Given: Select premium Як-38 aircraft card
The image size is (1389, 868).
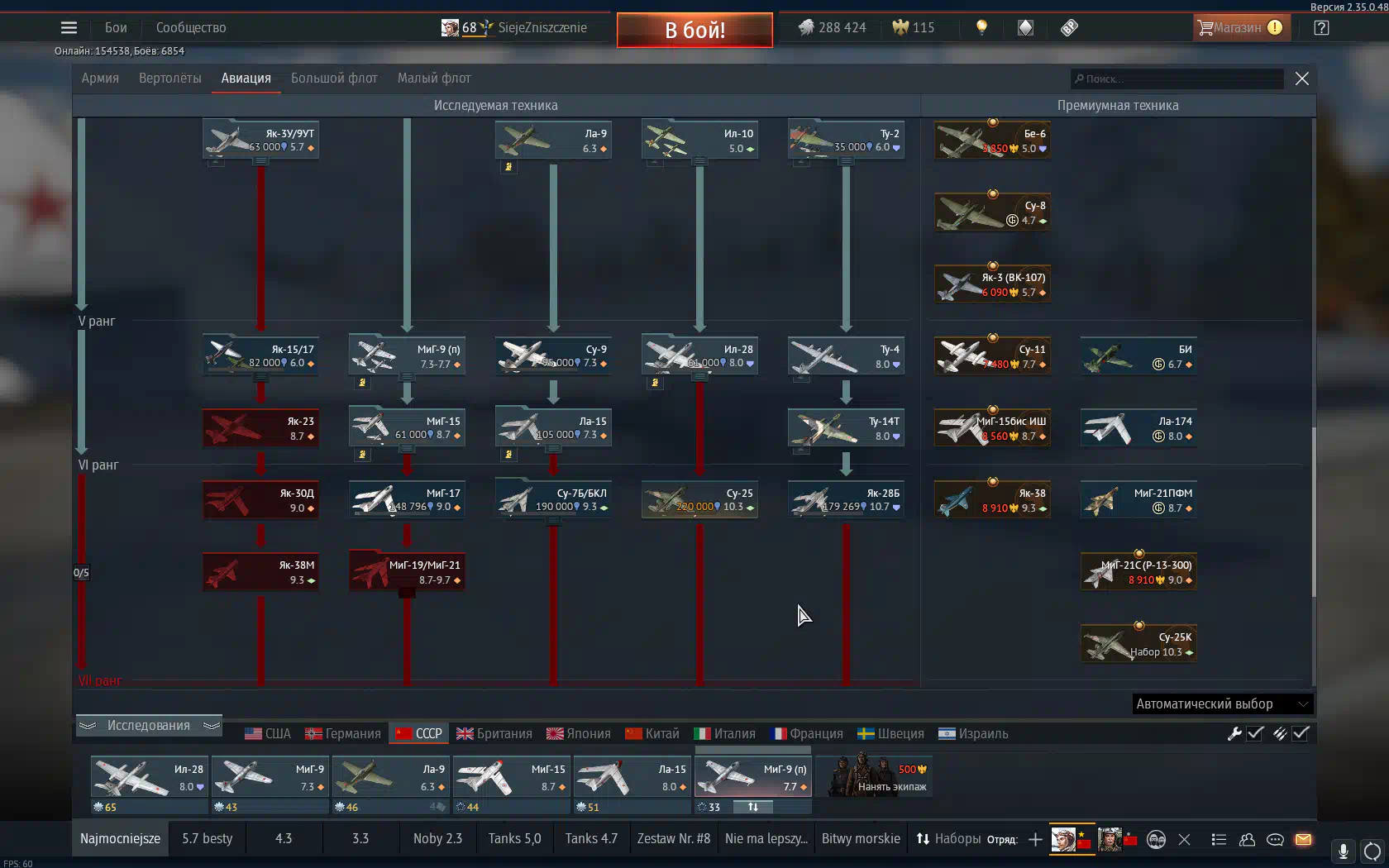Looking at the screenshot, I should click(992, 499).
